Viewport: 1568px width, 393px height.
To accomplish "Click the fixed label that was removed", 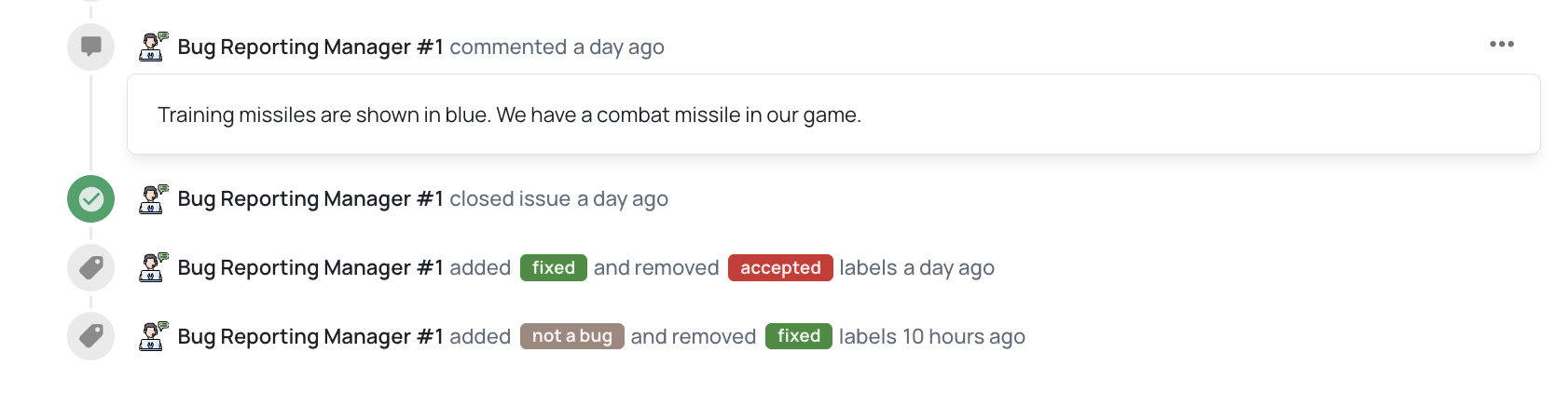I will pyautogui.click(x=799, y=336).
